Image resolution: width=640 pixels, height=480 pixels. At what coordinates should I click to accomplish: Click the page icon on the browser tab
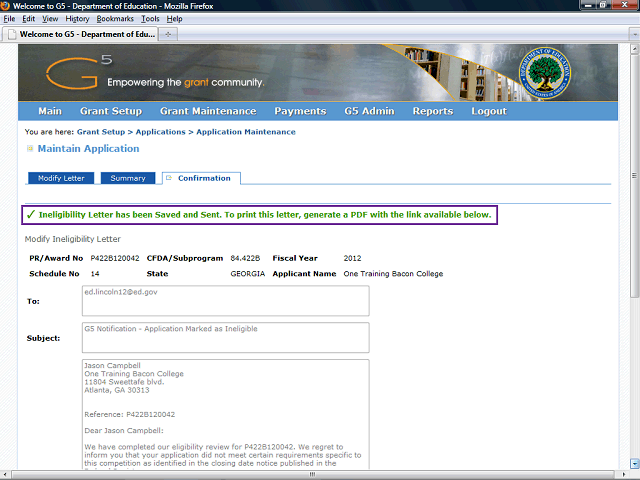[12, 34]
